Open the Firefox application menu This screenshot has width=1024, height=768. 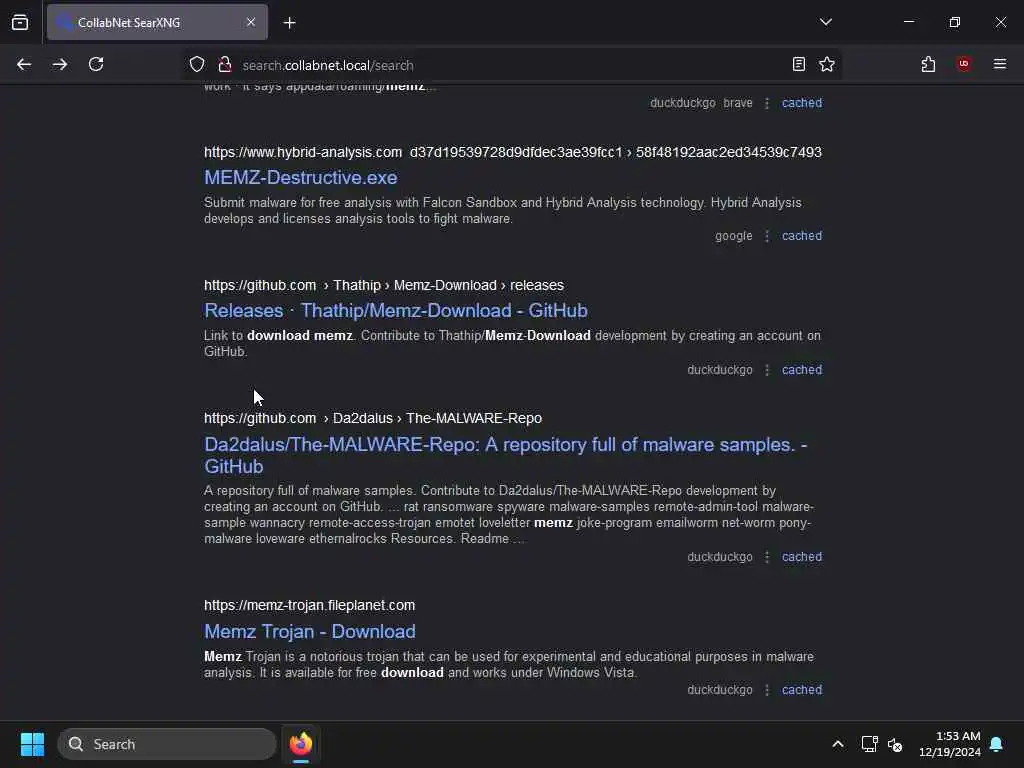[1000, 64]
